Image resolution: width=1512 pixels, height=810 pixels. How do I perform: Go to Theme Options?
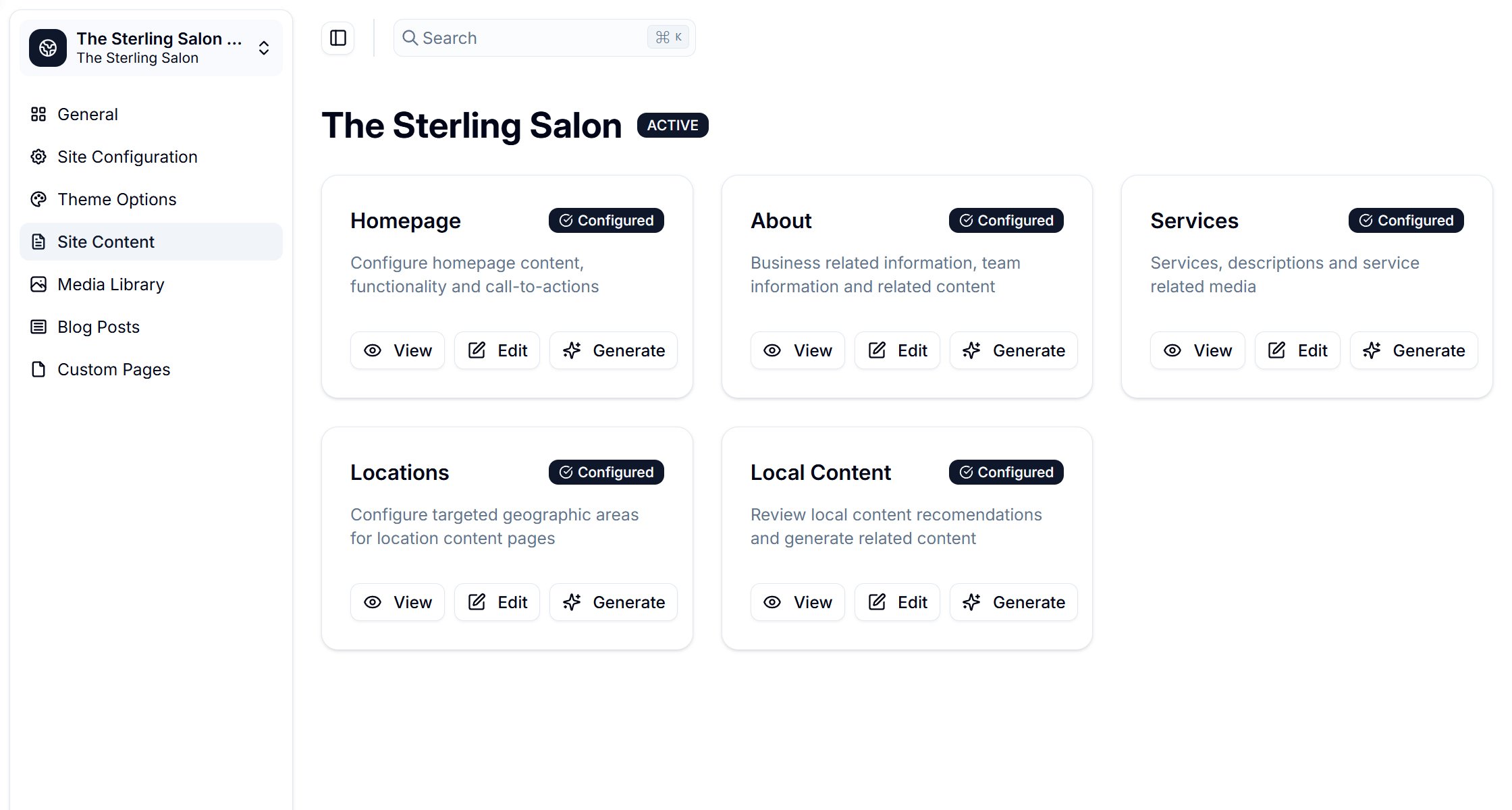117,200
